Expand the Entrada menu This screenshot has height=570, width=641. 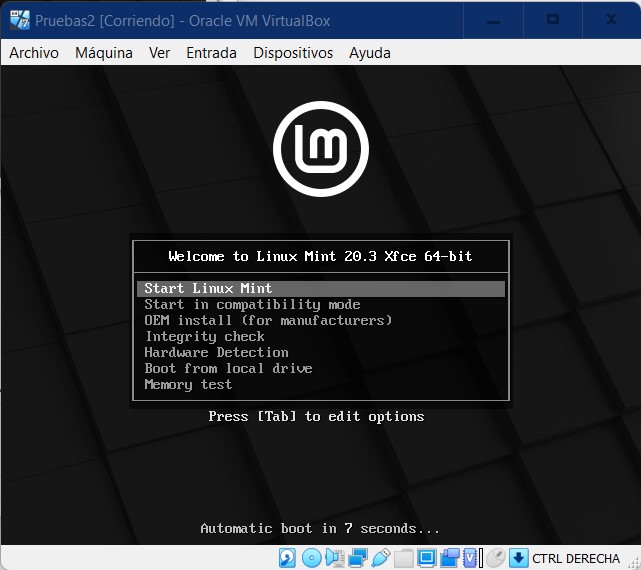[x=211, y=53]
